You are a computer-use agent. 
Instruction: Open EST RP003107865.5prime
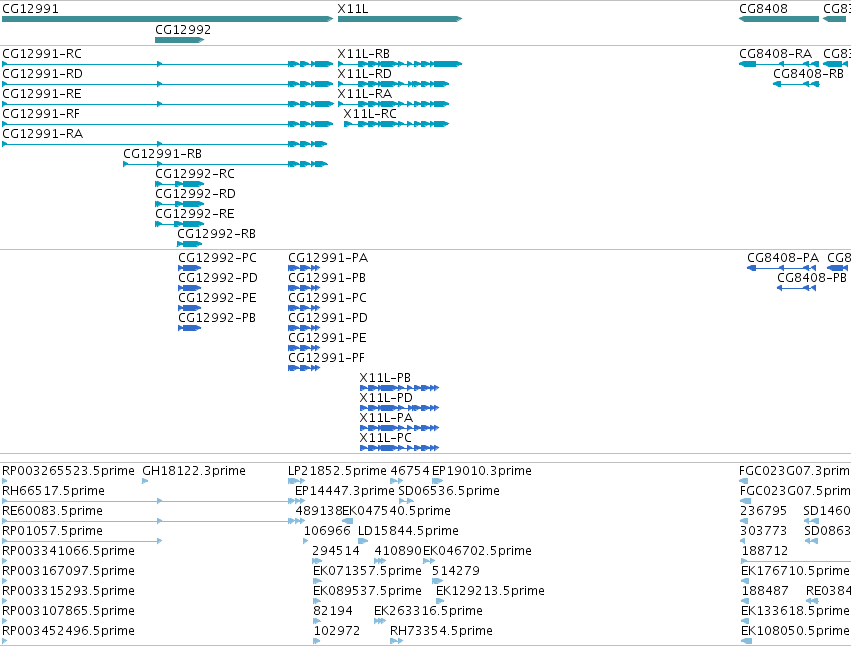(x=68, y=612)
